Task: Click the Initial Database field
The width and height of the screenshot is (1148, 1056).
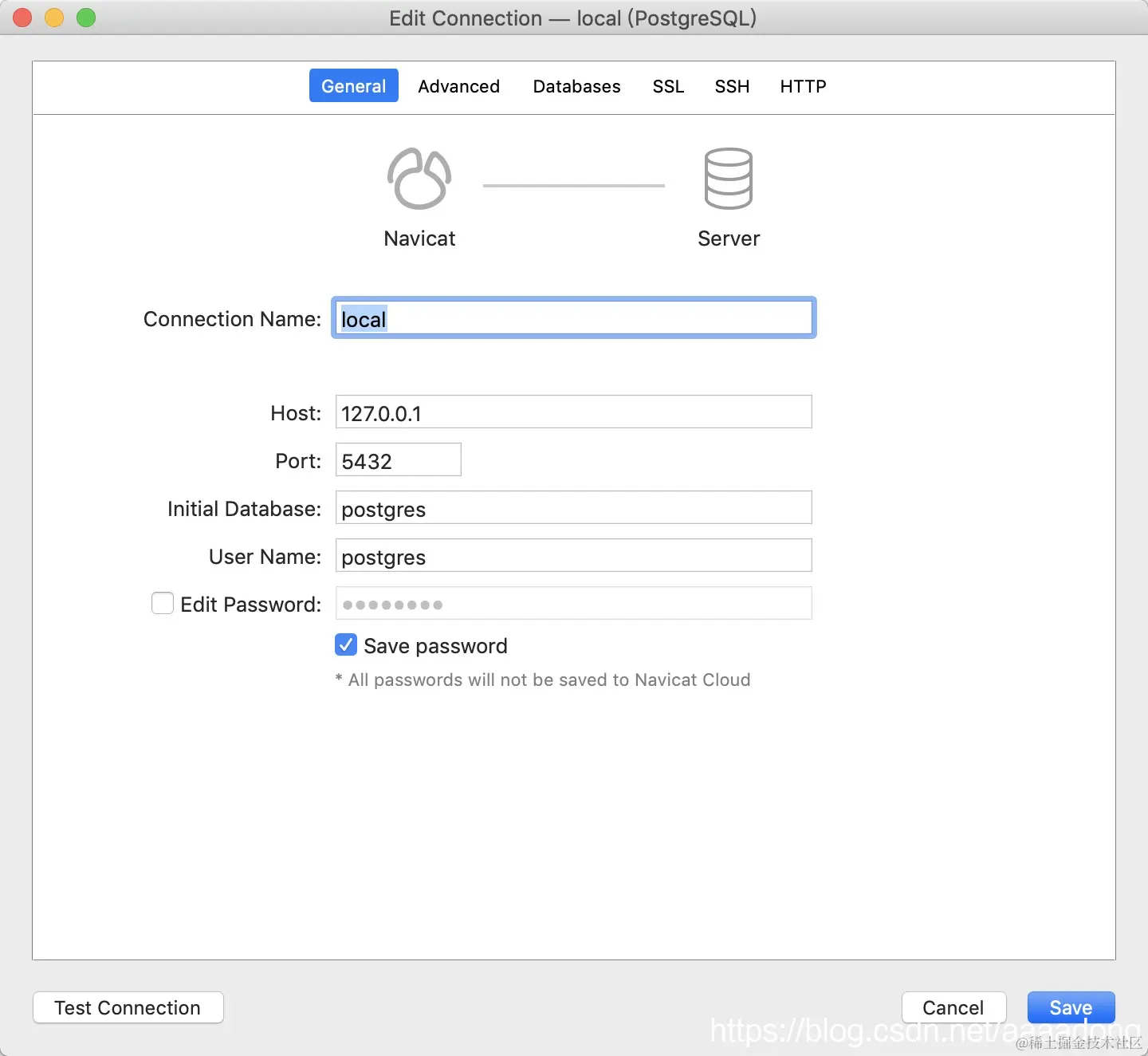Action: tap(574, 507)
